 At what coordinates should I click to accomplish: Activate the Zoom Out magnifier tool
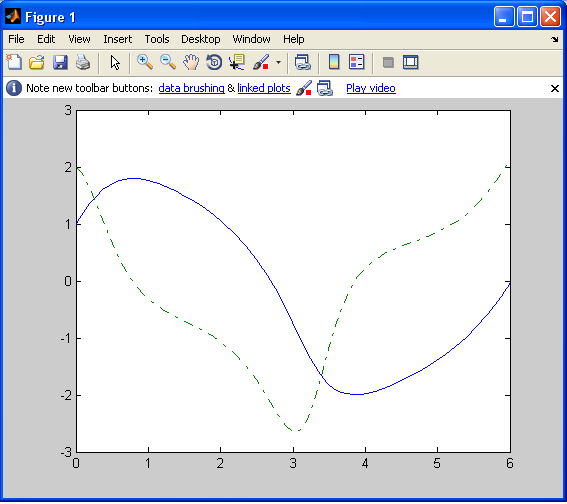pos(168,62)
